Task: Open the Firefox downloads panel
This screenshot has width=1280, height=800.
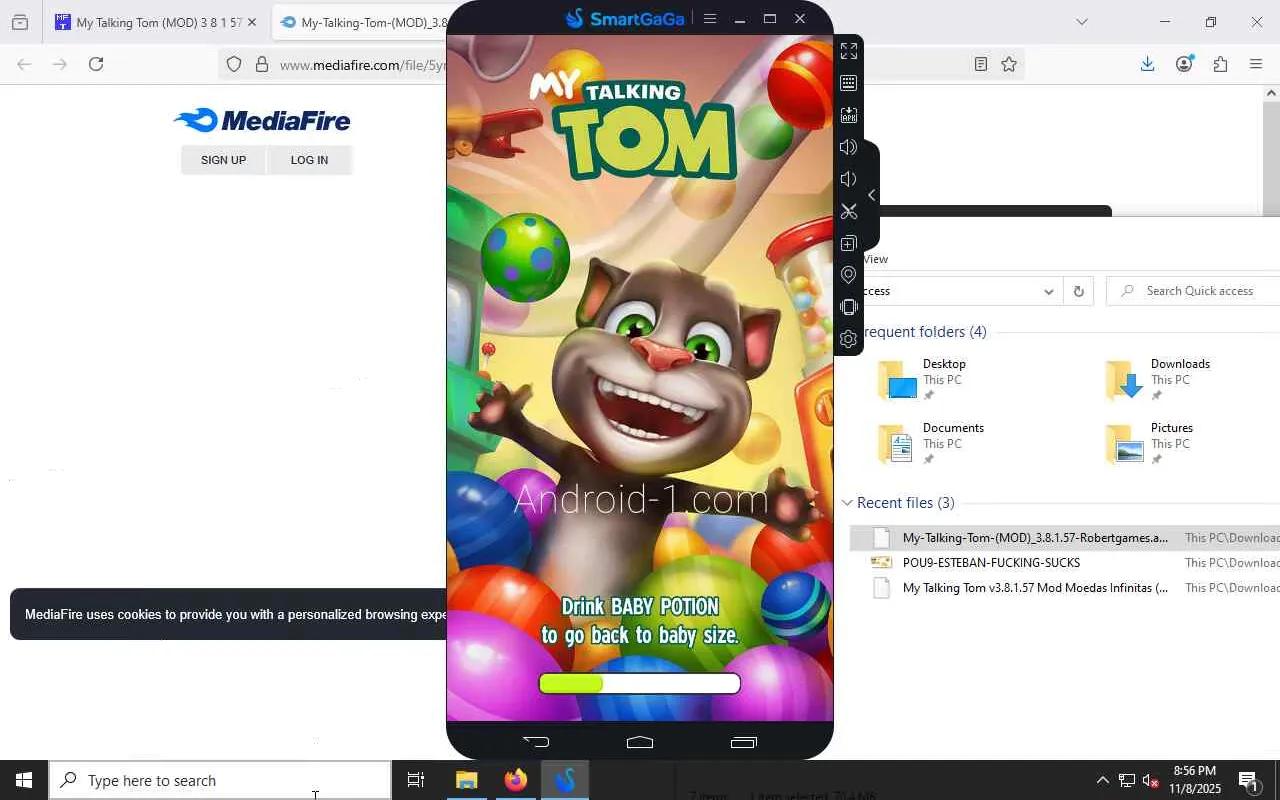Action: tap(1148, 64)
